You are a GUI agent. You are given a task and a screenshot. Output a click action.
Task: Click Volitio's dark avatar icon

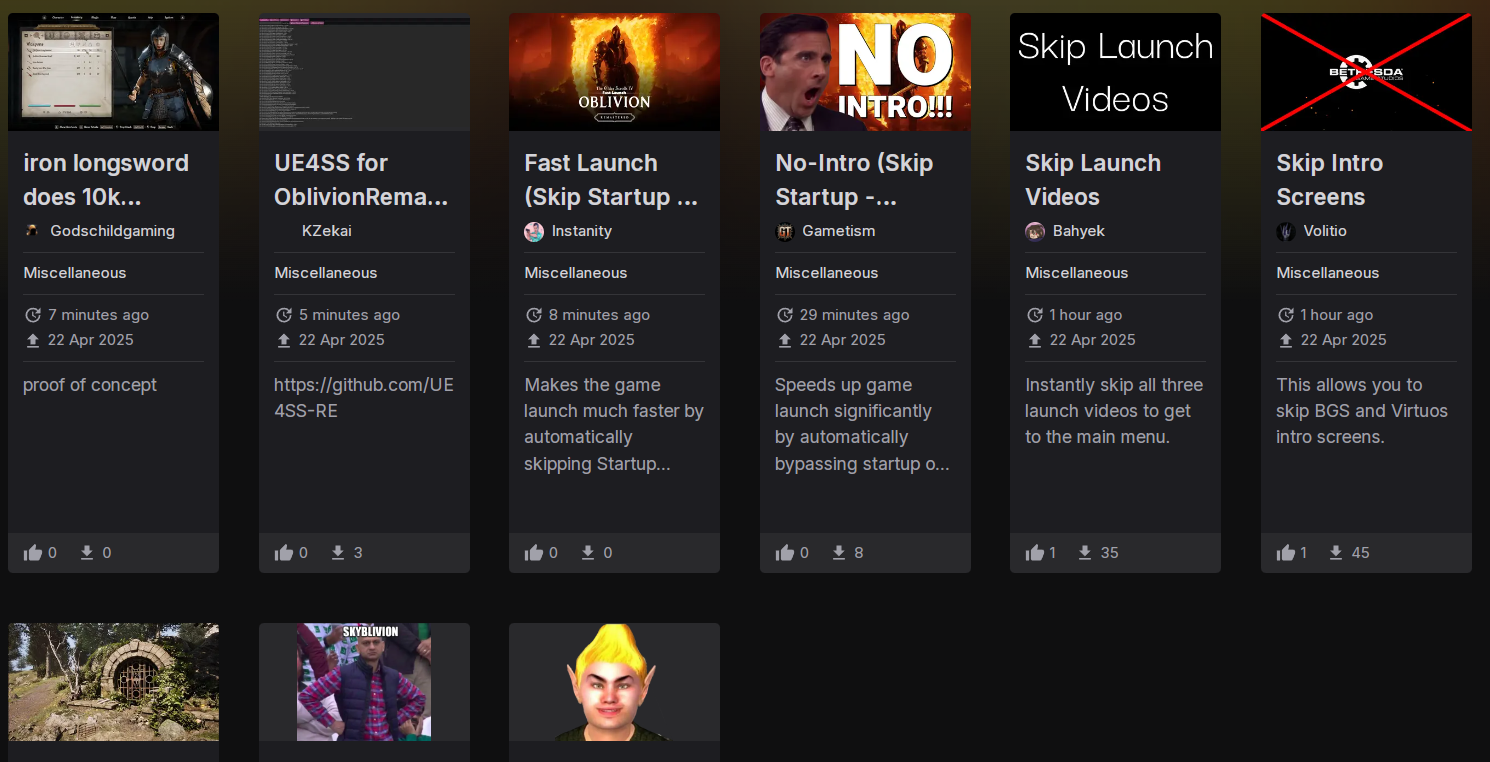(1286, 231)
